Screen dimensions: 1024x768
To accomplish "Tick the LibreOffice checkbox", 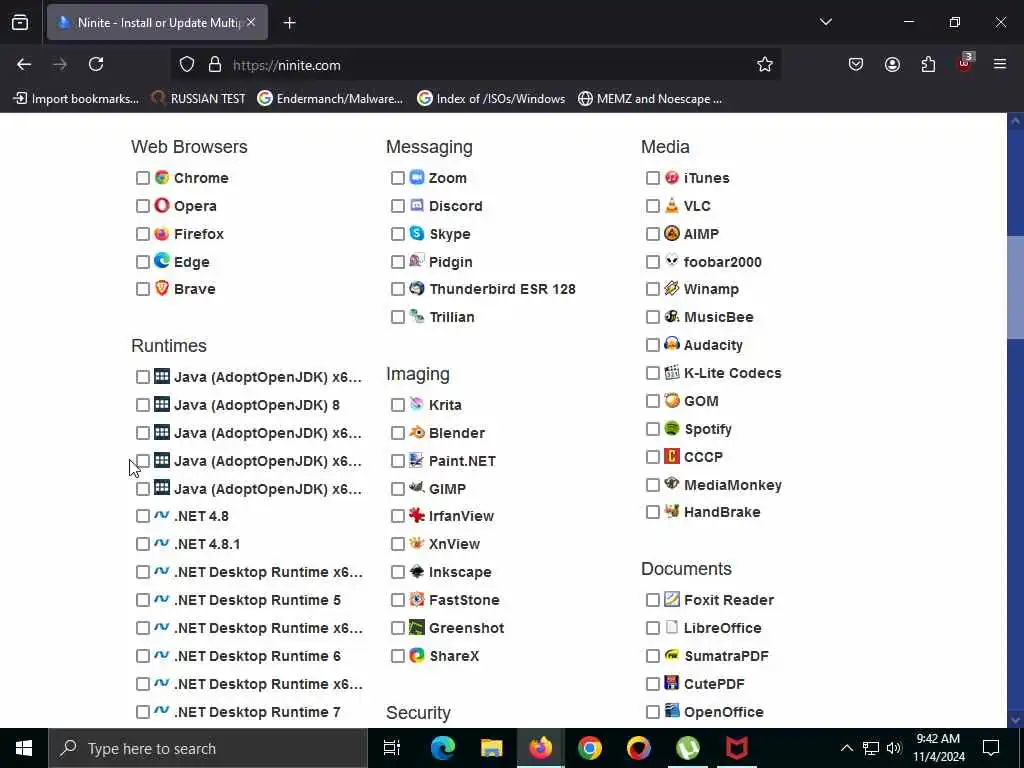I will pos(652,628).
